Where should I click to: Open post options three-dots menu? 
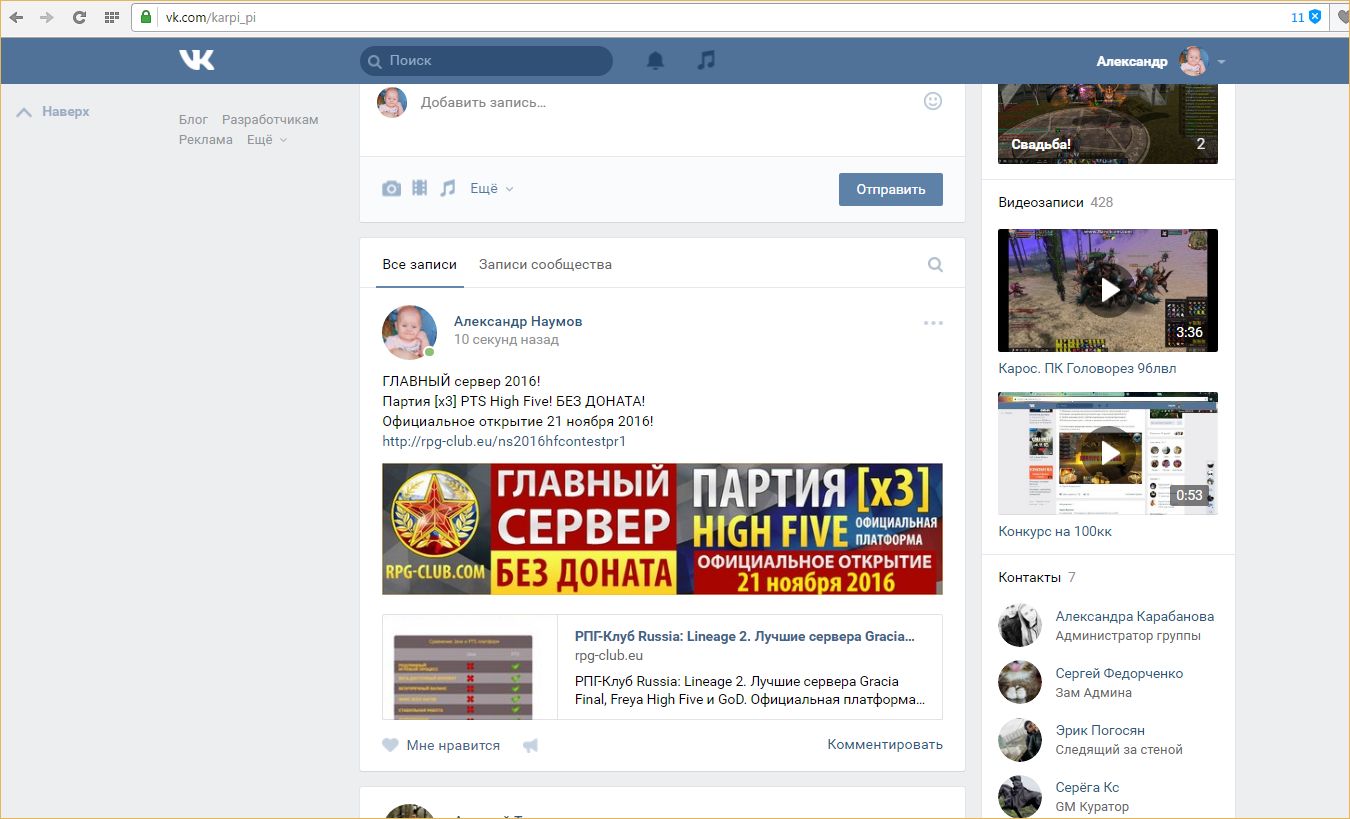[933, 323]
